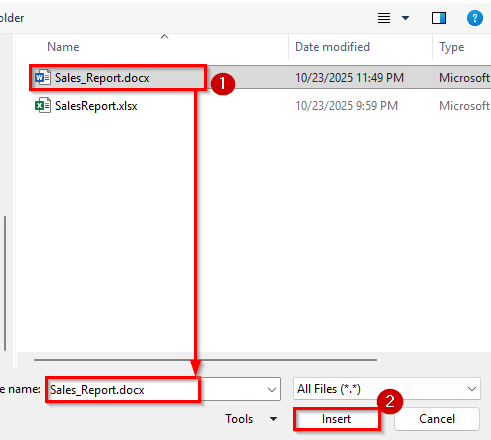Toggle the preview pane icon
Viewport: 491px width, 440px height.
click(x=439, y=18)
